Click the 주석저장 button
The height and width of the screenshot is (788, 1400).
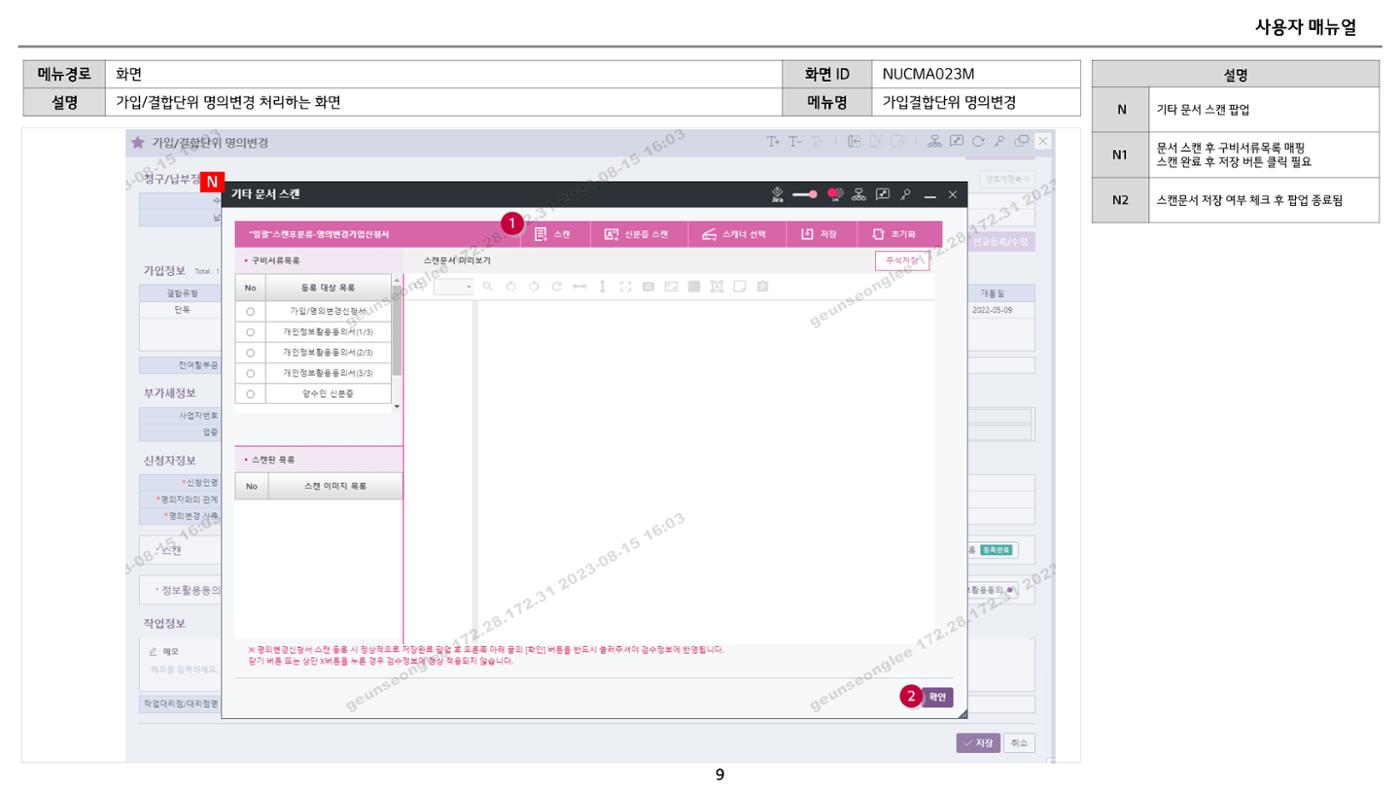pyautogui.click(x=901, y=260)
